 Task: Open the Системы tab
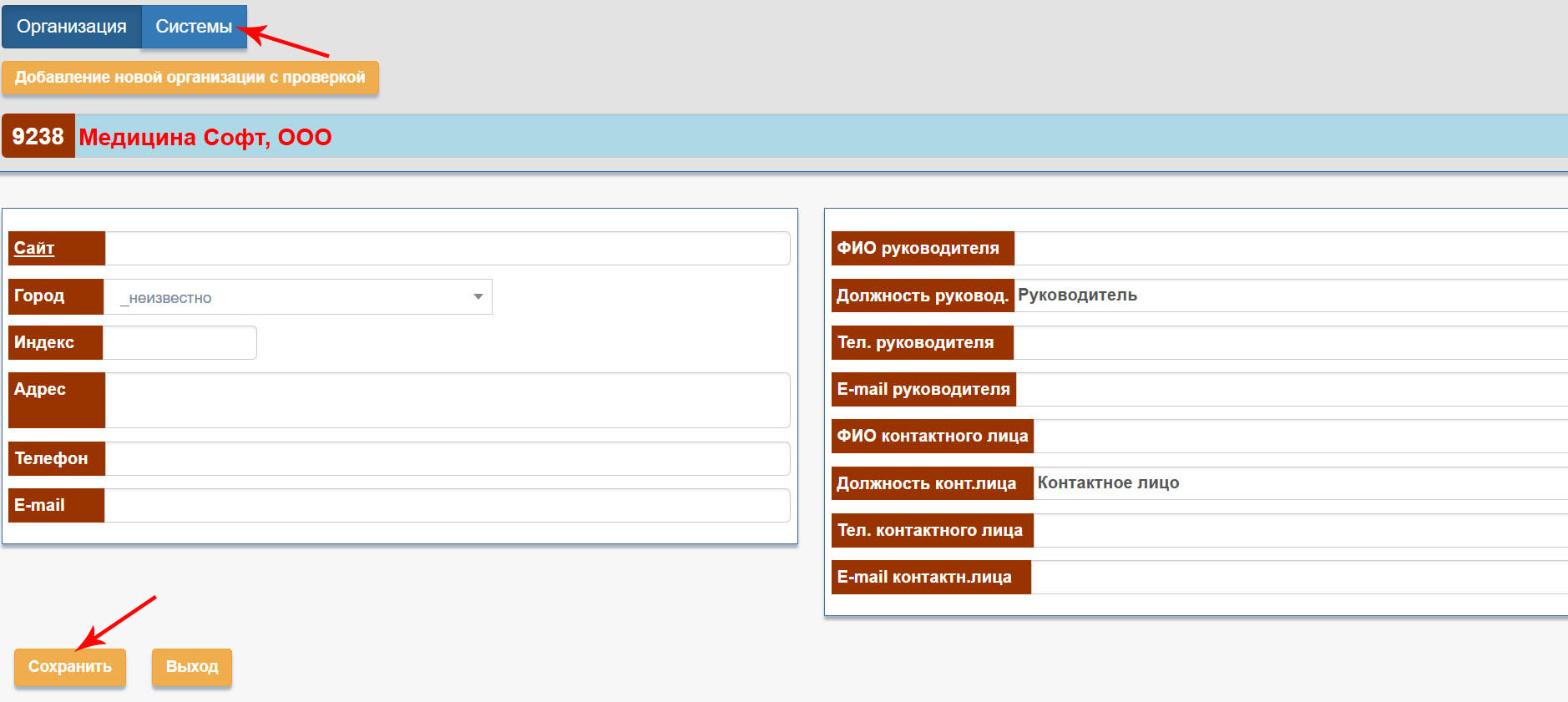pyautogui.click(x=194, y=27)
